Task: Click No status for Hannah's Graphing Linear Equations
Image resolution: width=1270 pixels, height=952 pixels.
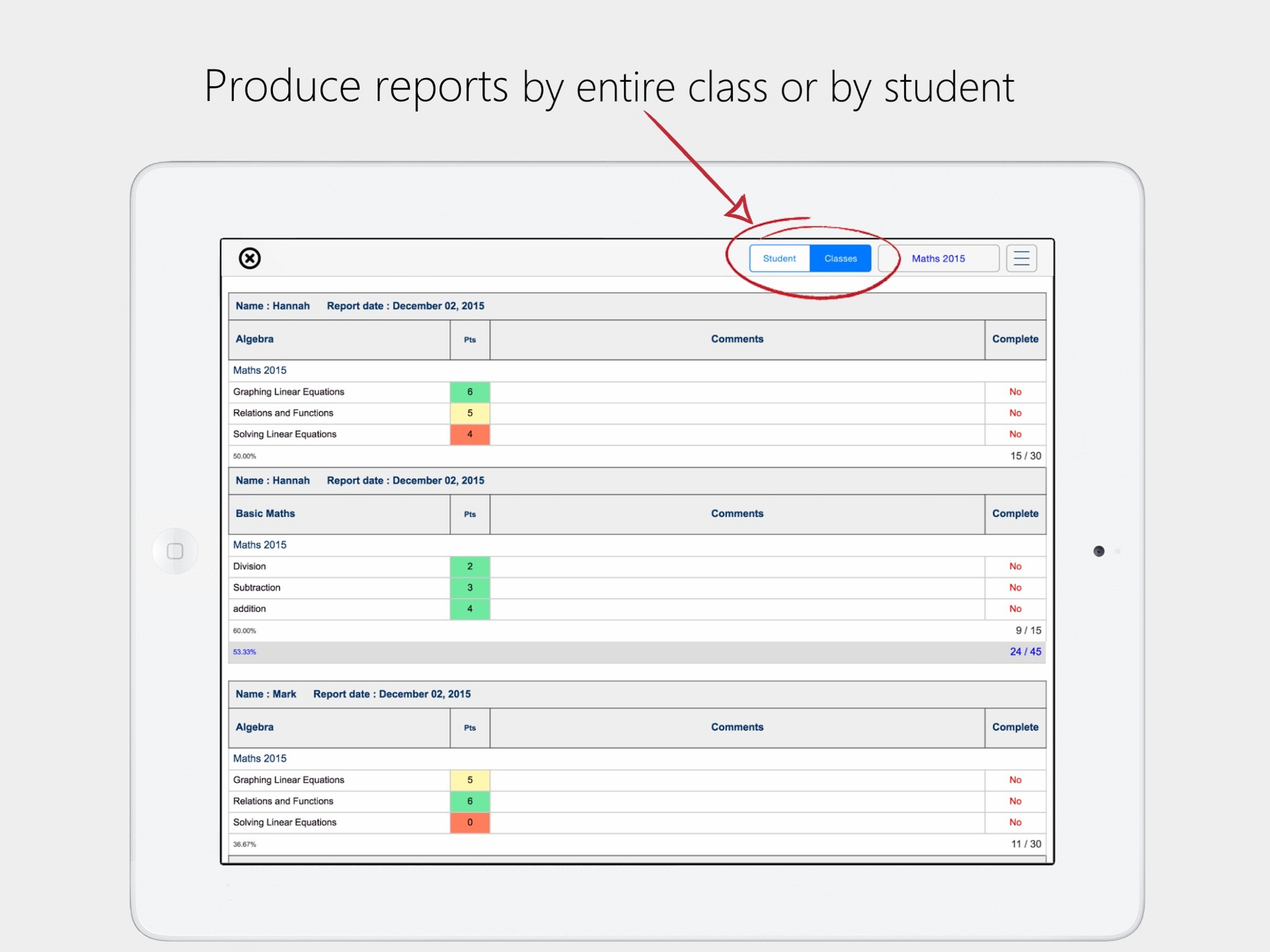Action: 1015,391
